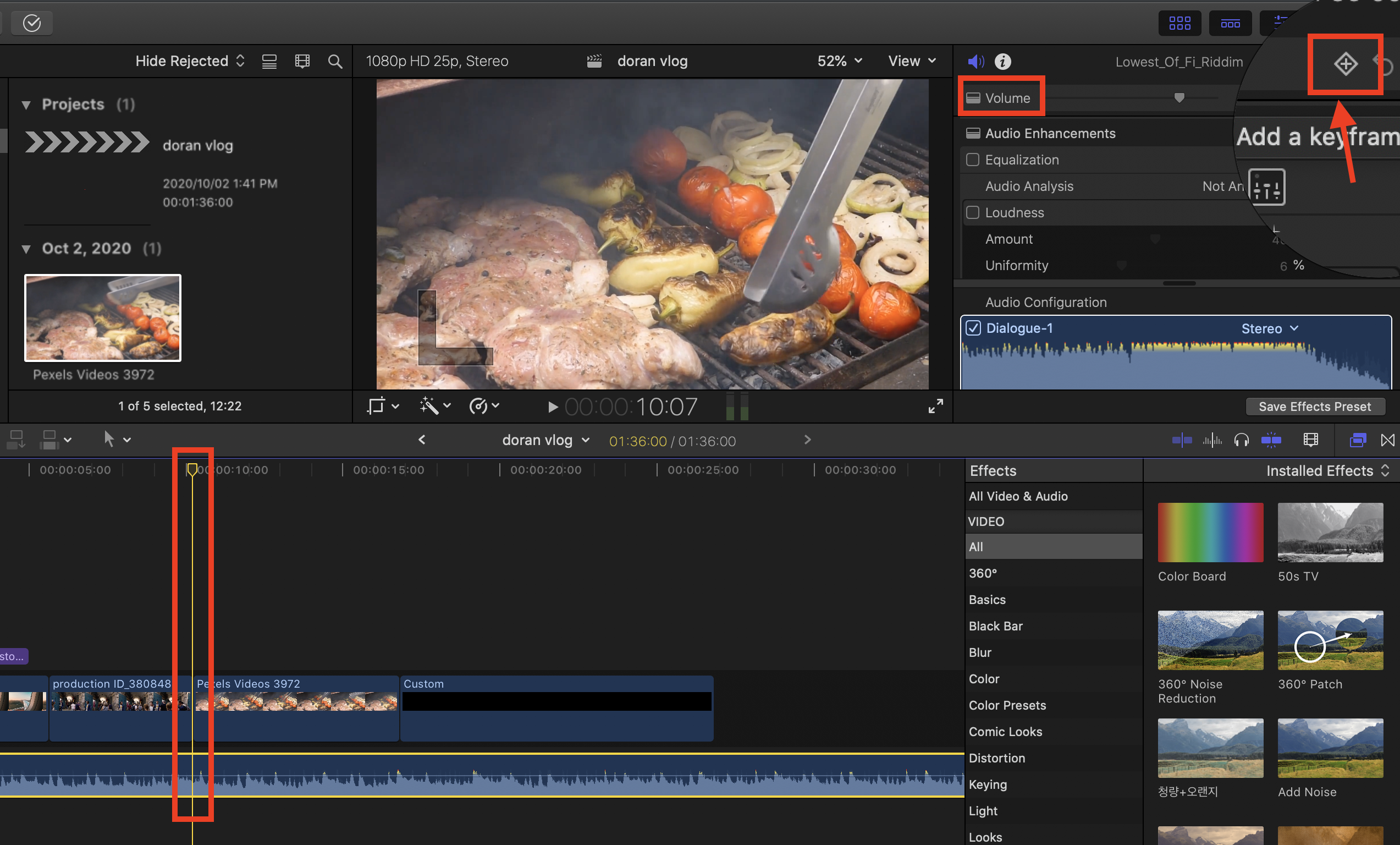Open the info inspector icon

pos(1003,62)
